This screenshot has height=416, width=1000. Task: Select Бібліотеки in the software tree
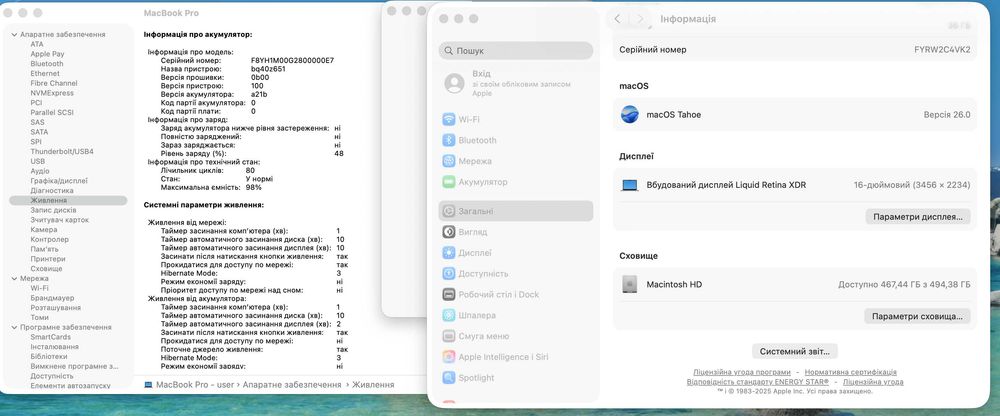48,356
